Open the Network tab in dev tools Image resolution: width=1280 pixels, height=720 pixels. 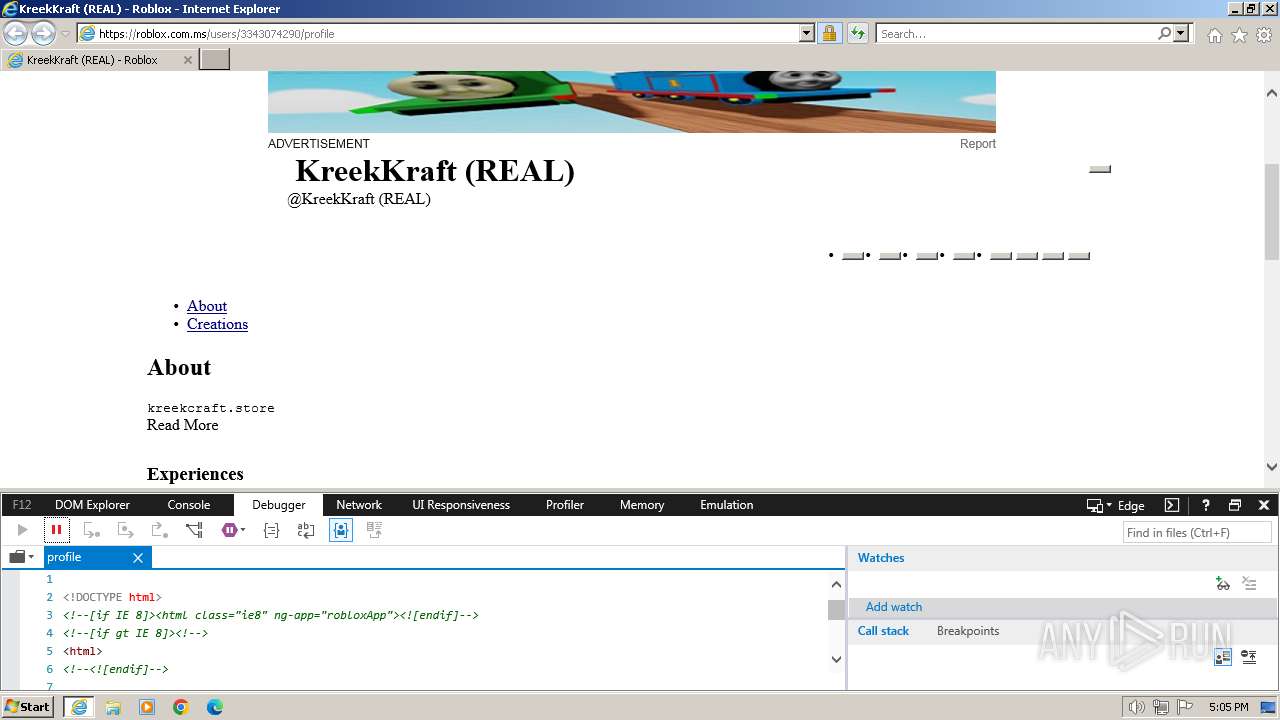pyautogui.click(x=359, y=505)
